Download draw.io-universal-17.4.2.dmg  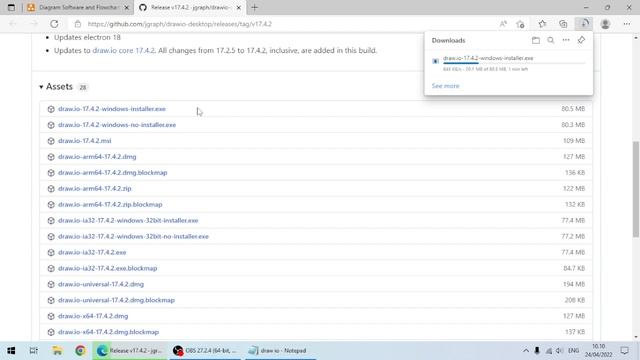[101, 284]
